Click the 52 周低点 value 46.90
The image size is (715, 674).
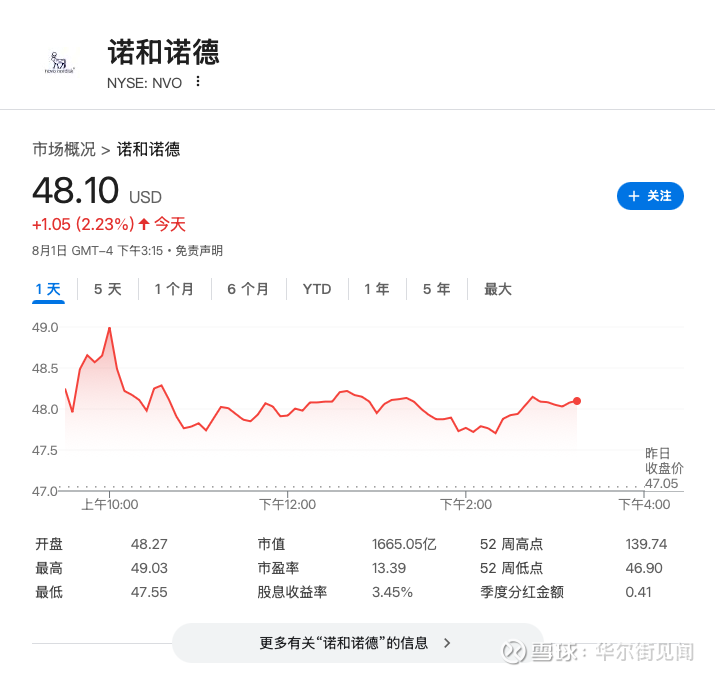644,568
